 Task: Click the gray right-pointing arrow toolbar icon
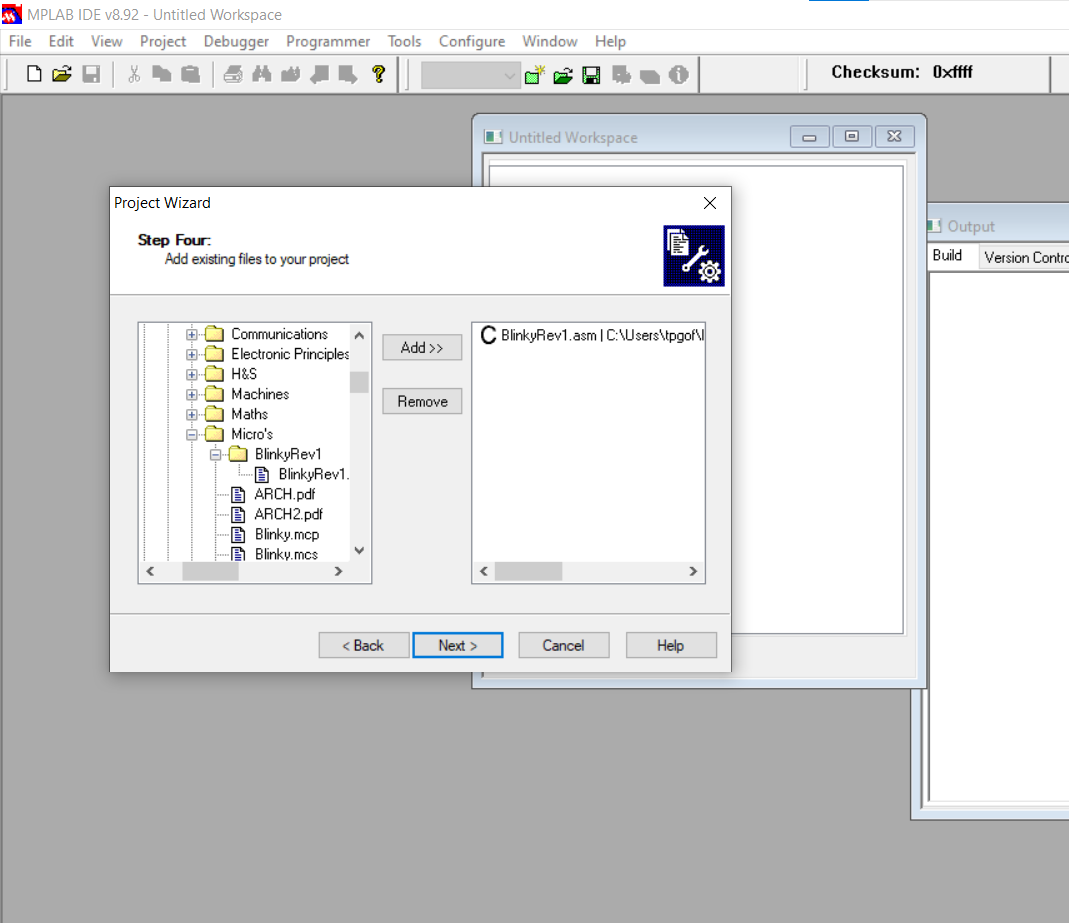click(348, 74)
